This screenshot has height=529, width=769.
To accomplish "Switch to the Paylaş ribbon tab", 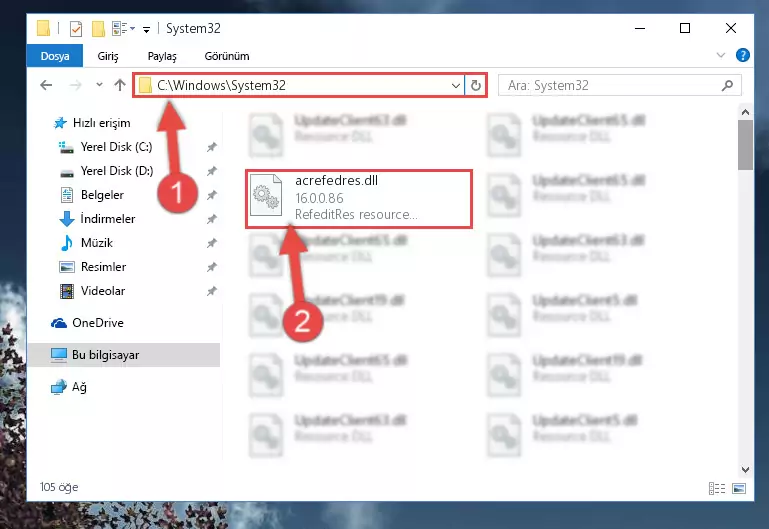I will [x=162, y=56].
